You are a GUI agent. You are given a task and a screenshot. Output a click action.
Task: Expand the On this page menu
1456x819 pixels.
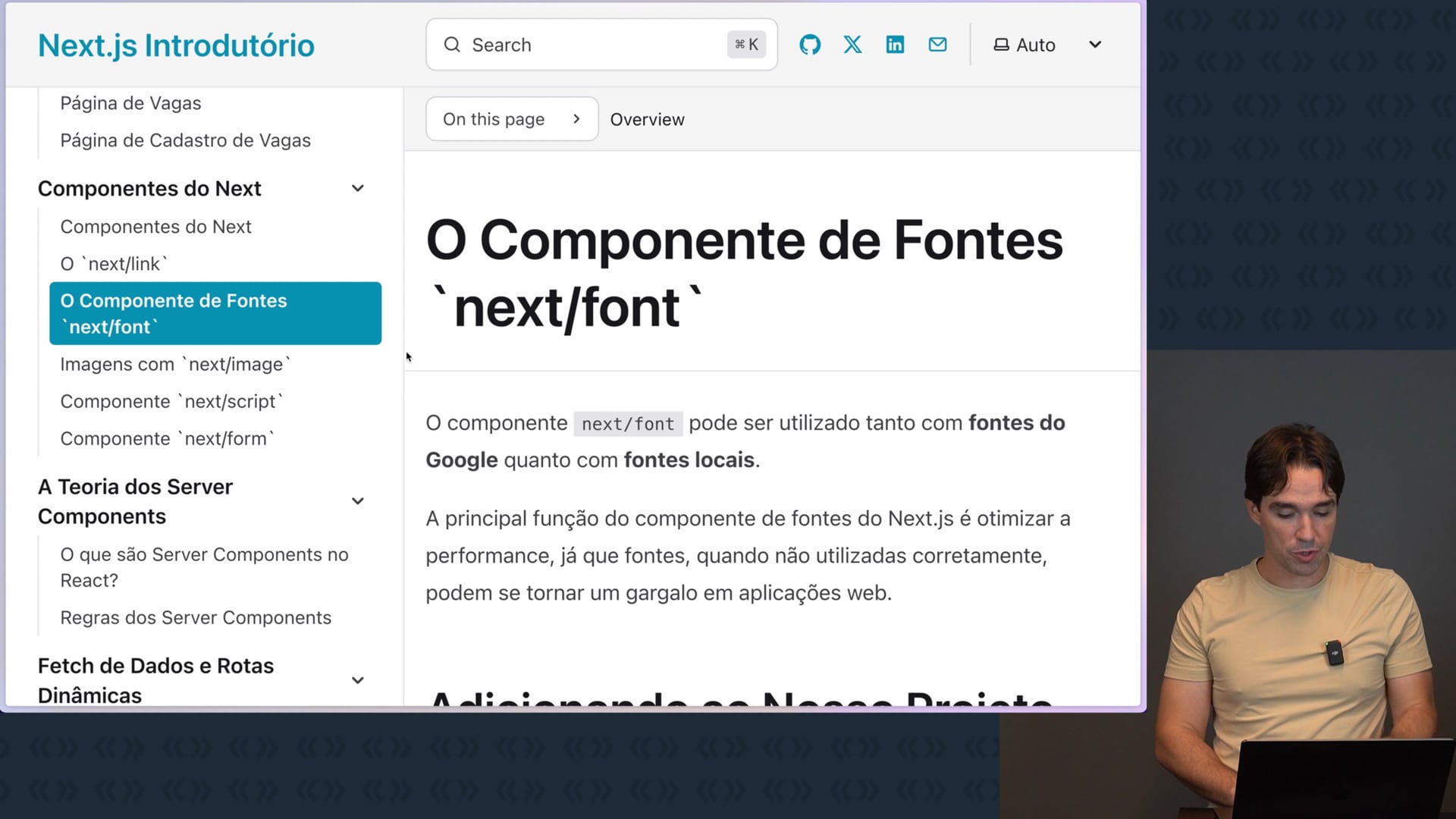[x=512, y=119]
